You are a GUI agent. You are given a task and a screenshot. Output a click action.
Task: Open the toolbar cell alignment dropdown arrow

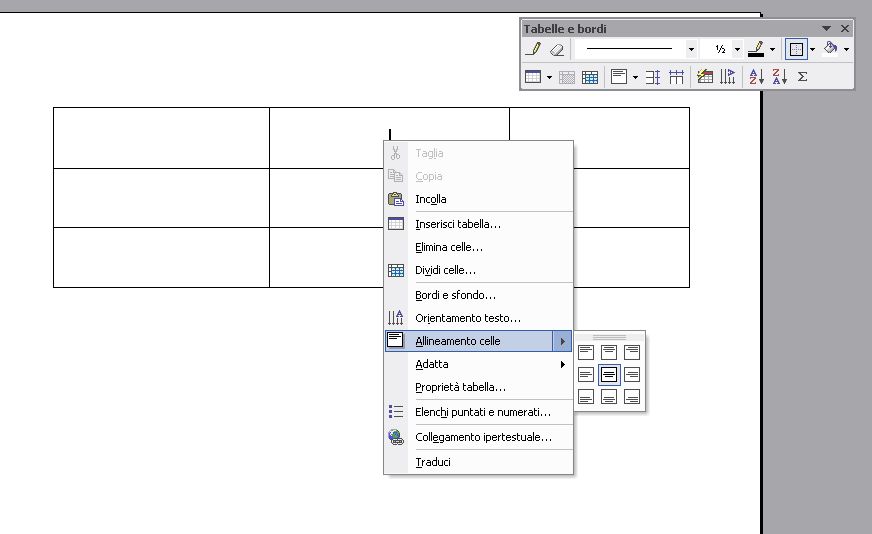point(635,77)
